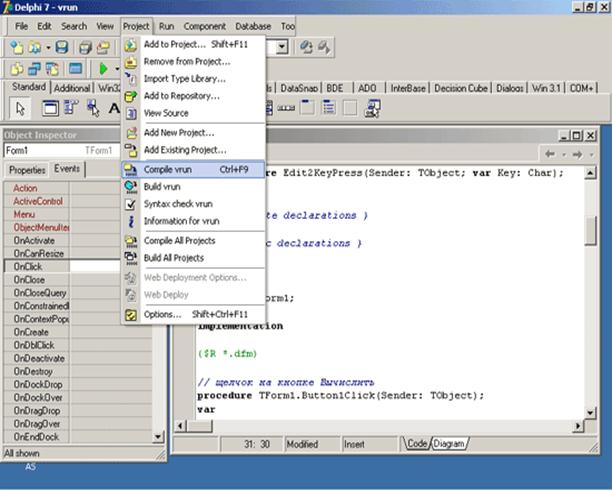Select the ScrollBar component in palette
Viewport: 612px width, 491px height.
coord(286,108)
